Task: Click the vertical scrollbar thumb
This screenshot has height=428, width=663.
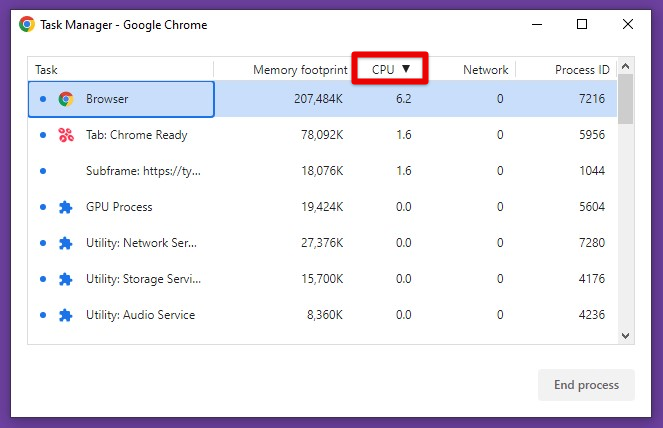Action: coord(625,99)
